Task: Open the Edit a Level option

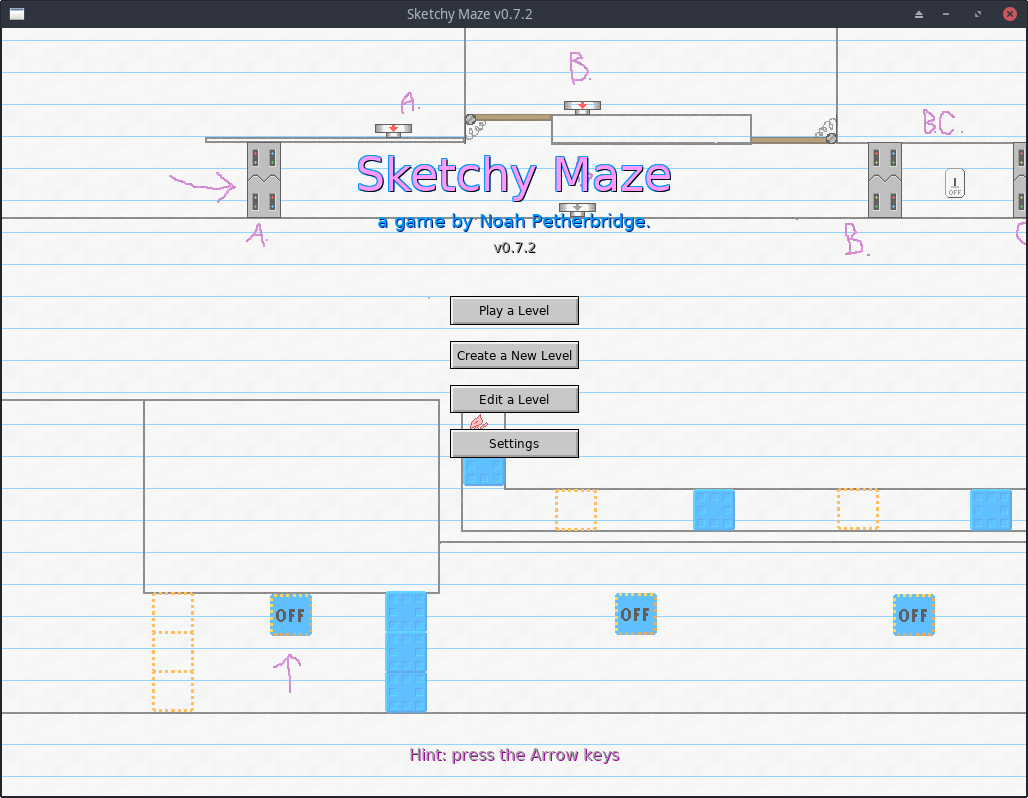Action: tap(514, 399)
